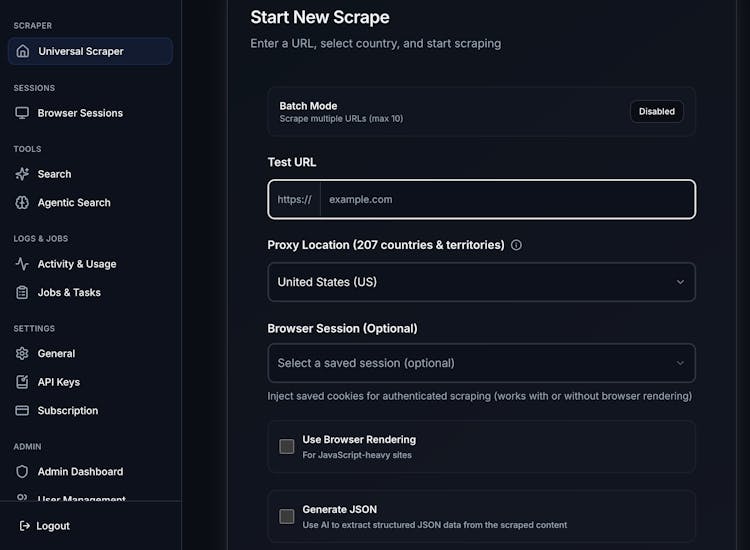This screenshot has width=750, height=550.
Task: Click the API Keys icon
Action: (x=22, y=382)
